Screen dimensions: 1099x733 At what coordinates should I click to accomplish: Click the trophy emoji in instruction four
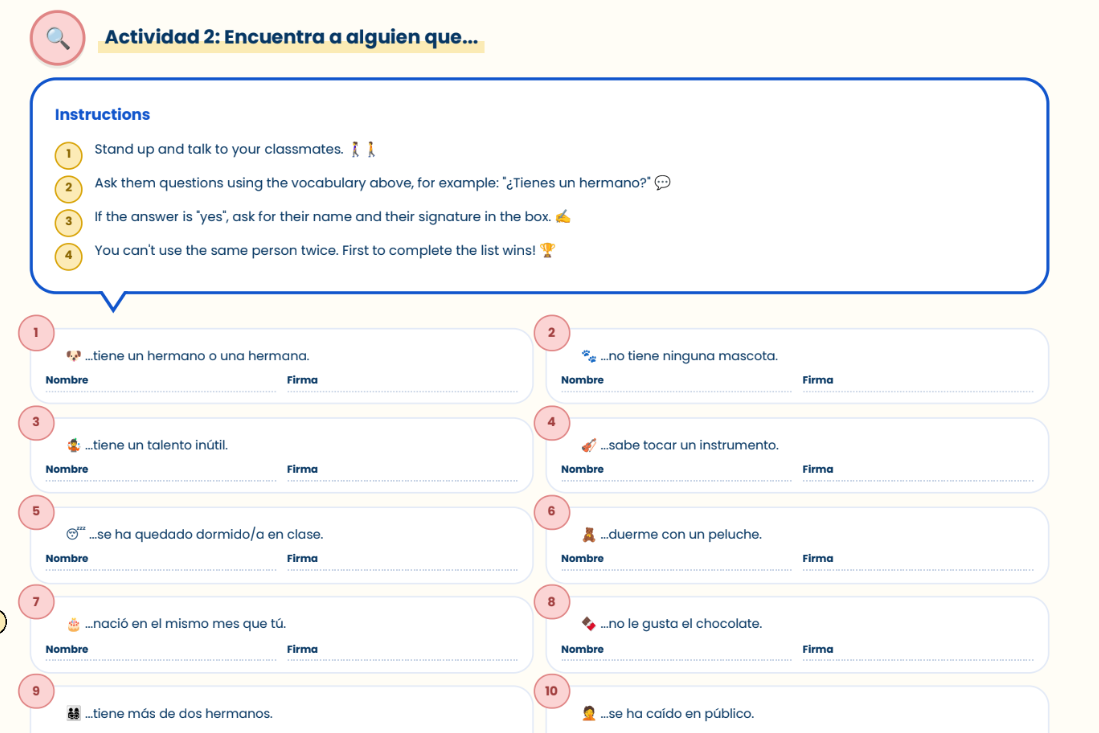click(547, 250)
